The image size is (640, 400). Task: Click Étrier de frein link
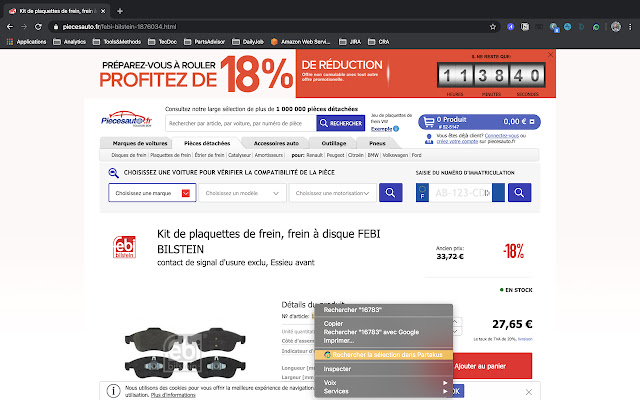[x=209, y=155]
